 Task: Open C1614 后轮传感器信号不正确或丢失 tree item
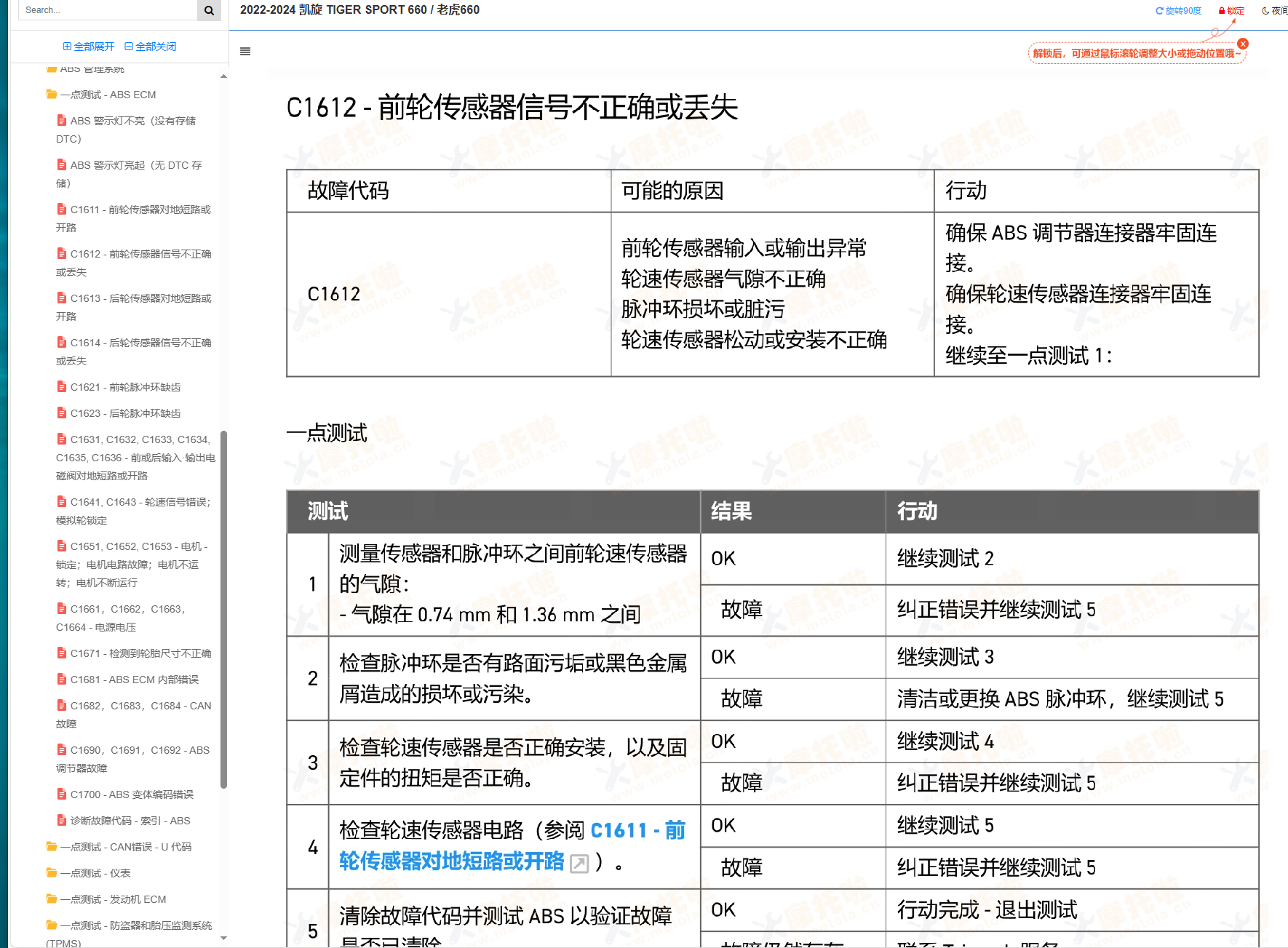pyautogui.click(x=134, y=351)
